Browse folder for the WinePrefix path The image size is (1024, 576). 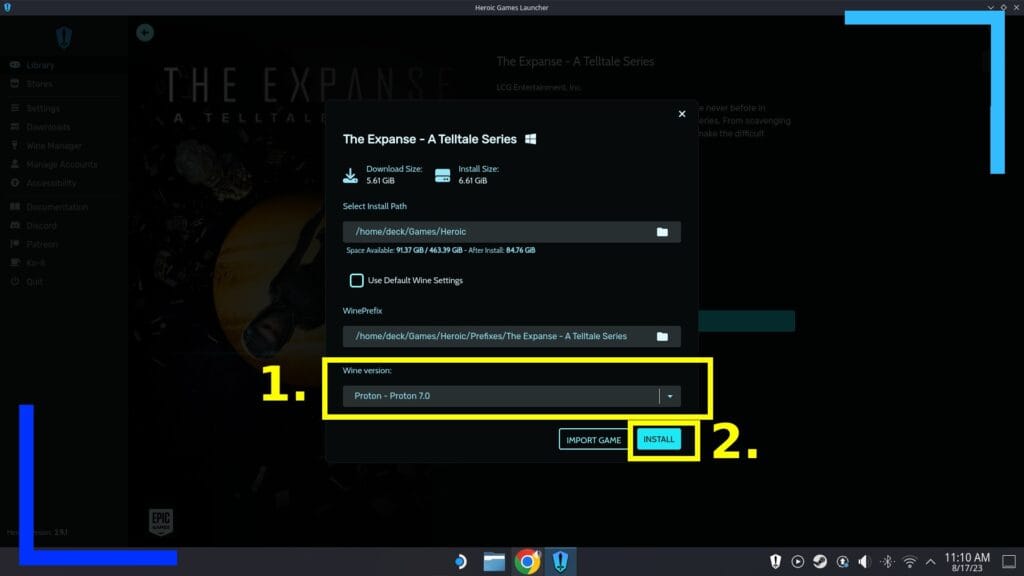[662, 336]
